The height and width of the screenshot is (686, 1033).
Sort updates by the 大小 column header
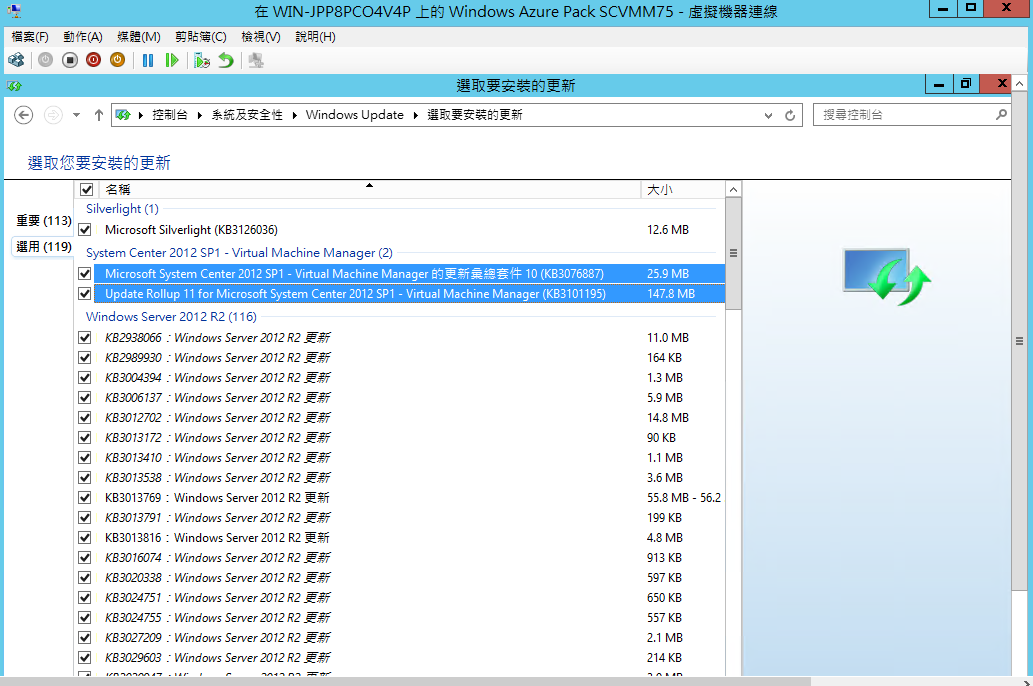[683, 190]
